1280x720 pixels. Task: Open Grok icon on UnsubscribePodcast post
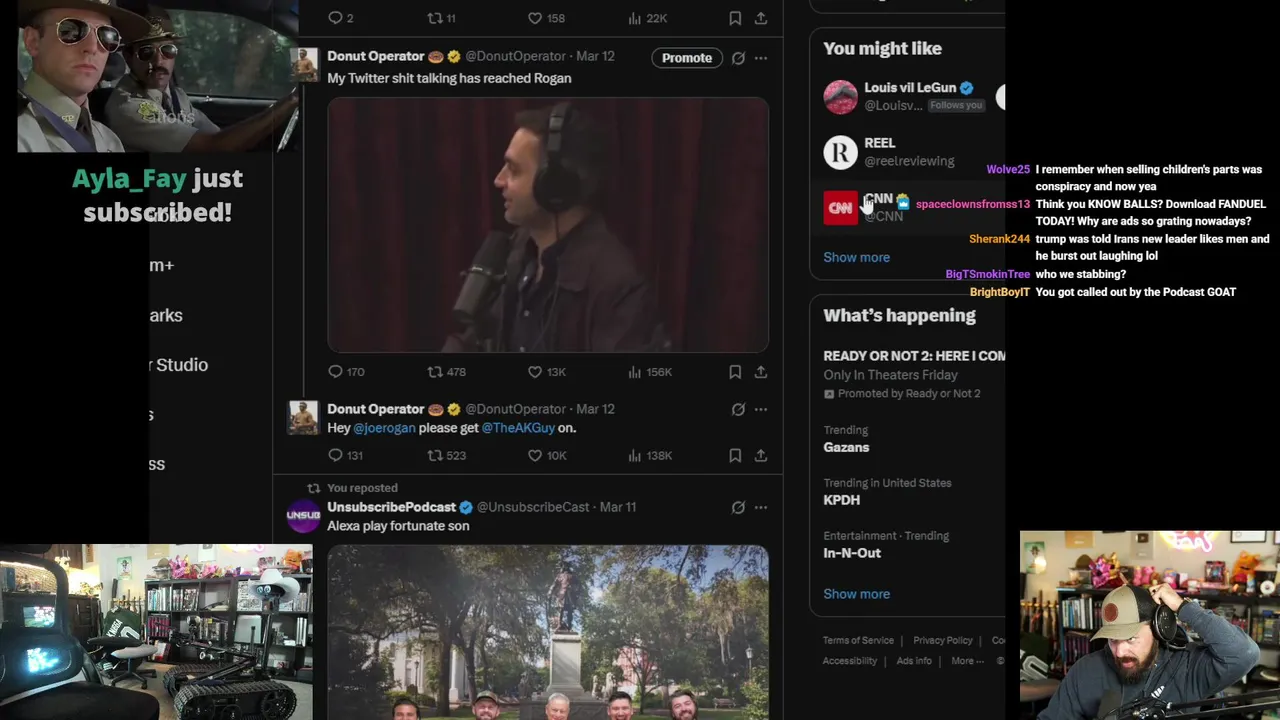pos(738,507)
